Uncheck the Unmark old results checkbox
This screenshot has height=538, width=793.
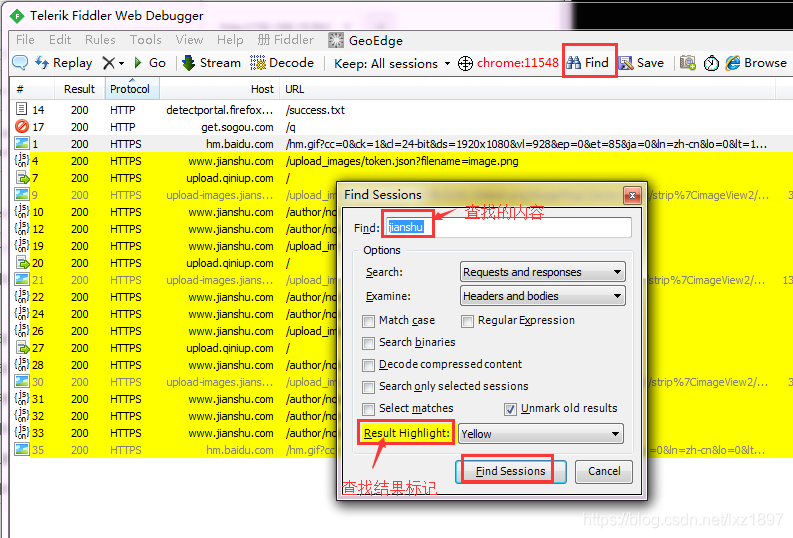coord(510,409)
